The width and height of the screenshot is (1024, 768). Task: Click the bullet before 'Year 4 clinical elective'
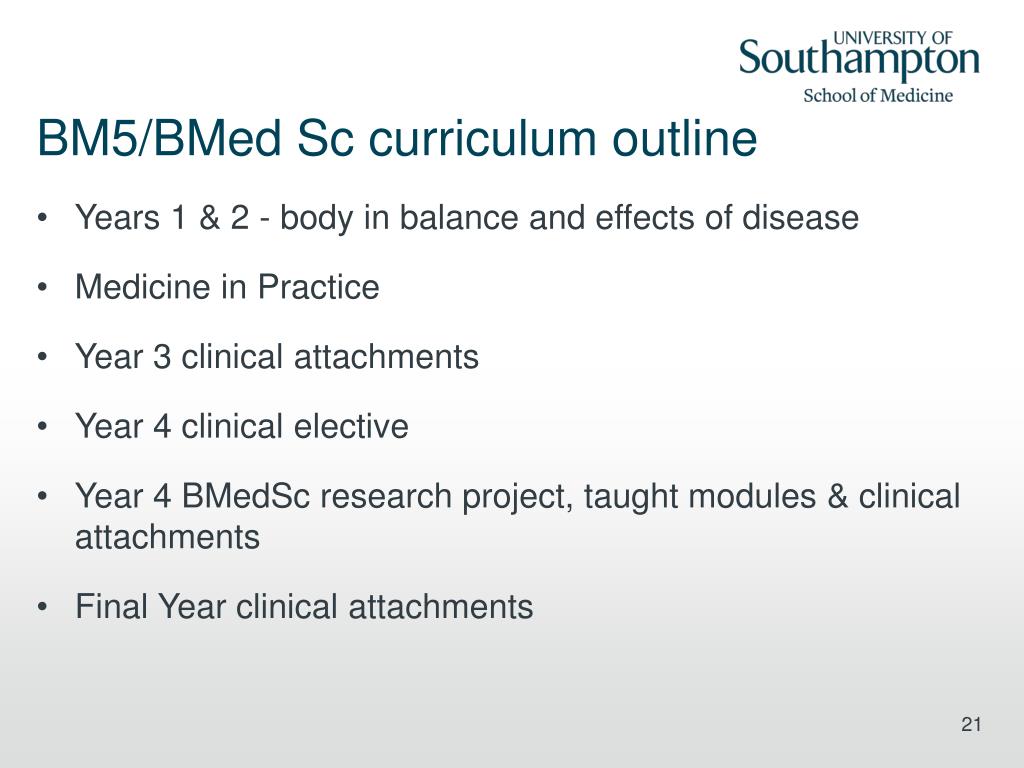tap(42, 427)
